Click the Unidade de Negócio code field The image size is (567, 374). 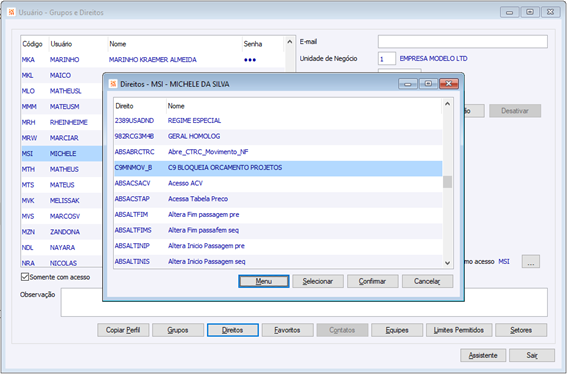coord(387,59)
